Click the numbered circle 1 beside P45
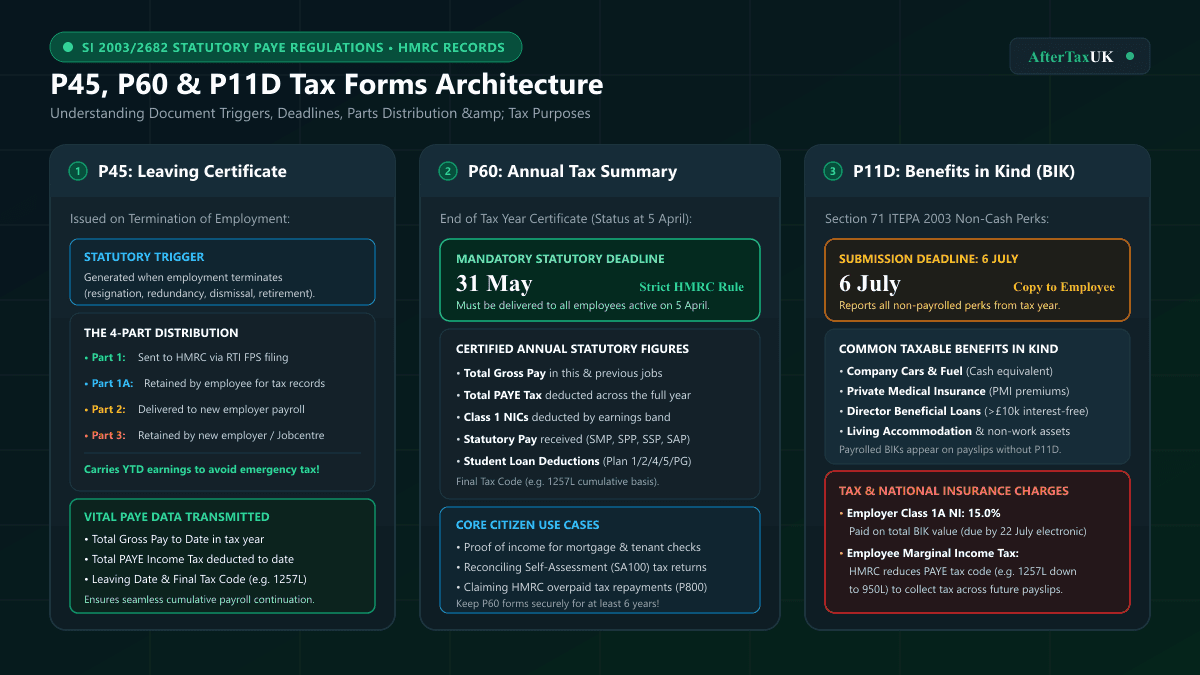Viewport: 1200px width, 675px height. 78,171
